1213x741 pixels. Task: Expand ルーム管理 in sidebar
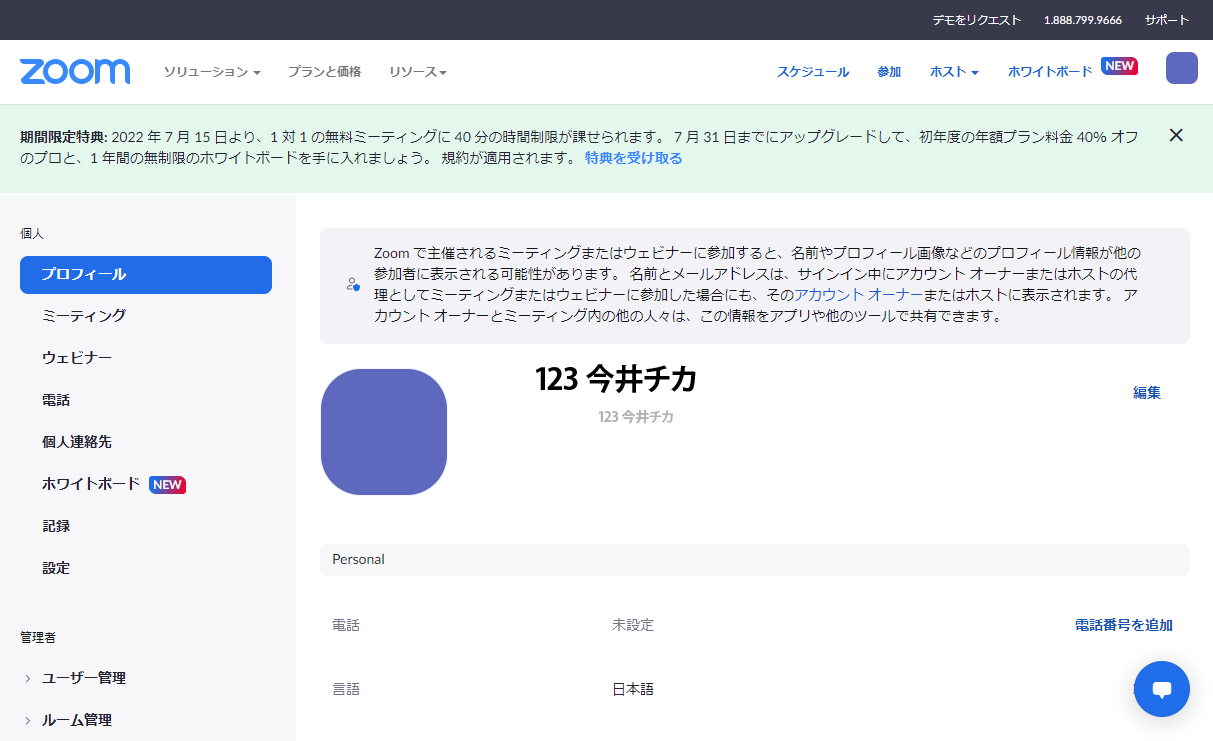pos(76,720)
